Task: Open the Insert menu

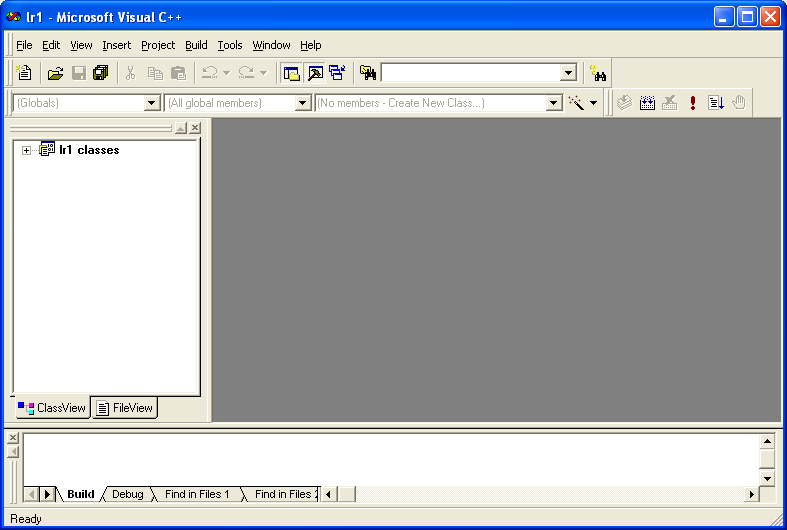Action: (x=116, y=45)
